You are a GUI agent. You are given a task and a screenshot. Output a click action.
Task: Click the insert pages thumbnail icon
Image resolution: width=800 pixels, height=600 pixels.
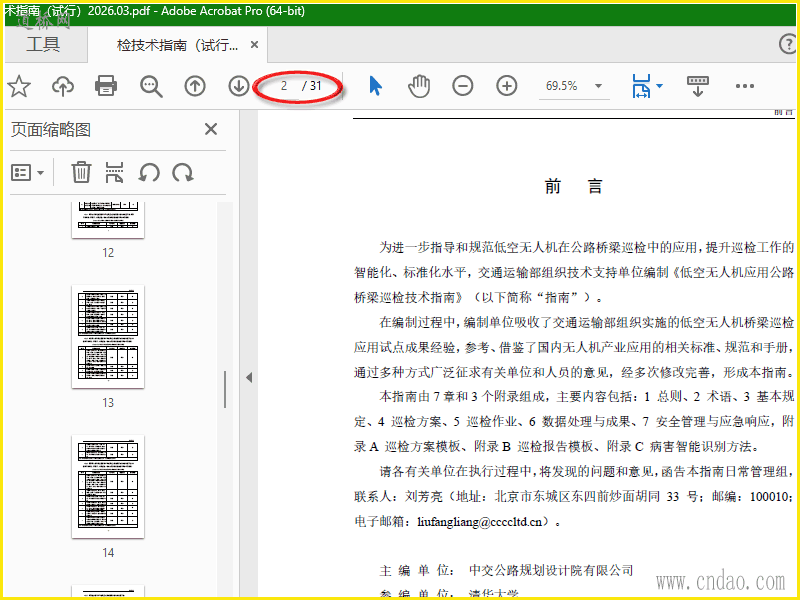[x=114, y=172]
